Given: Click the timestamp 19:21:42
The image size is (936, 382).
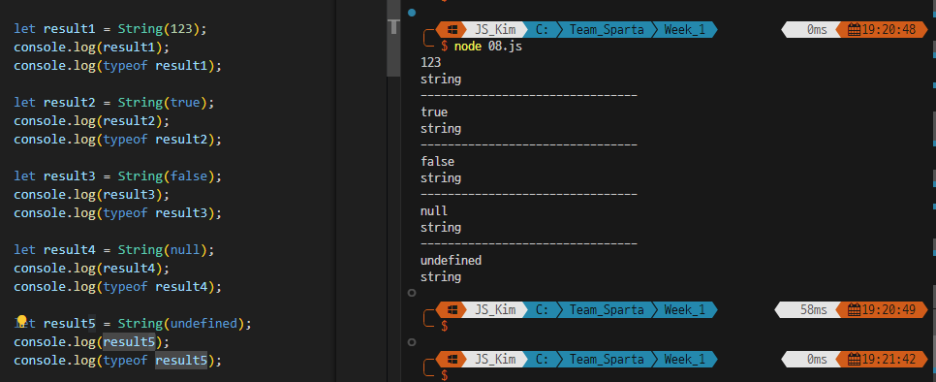Looking at the screenshot, I should (x=888, y=359).
